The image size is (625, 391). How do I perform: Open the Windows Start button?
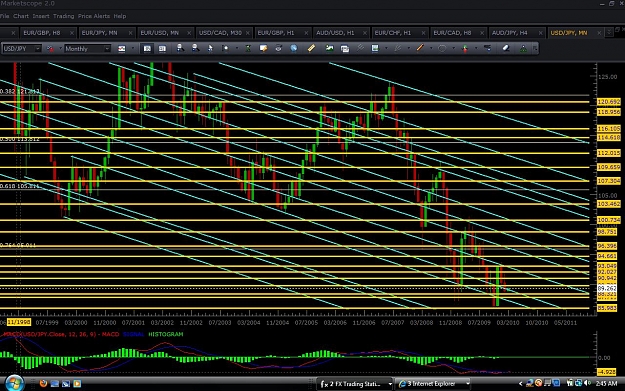pos(14,383)
